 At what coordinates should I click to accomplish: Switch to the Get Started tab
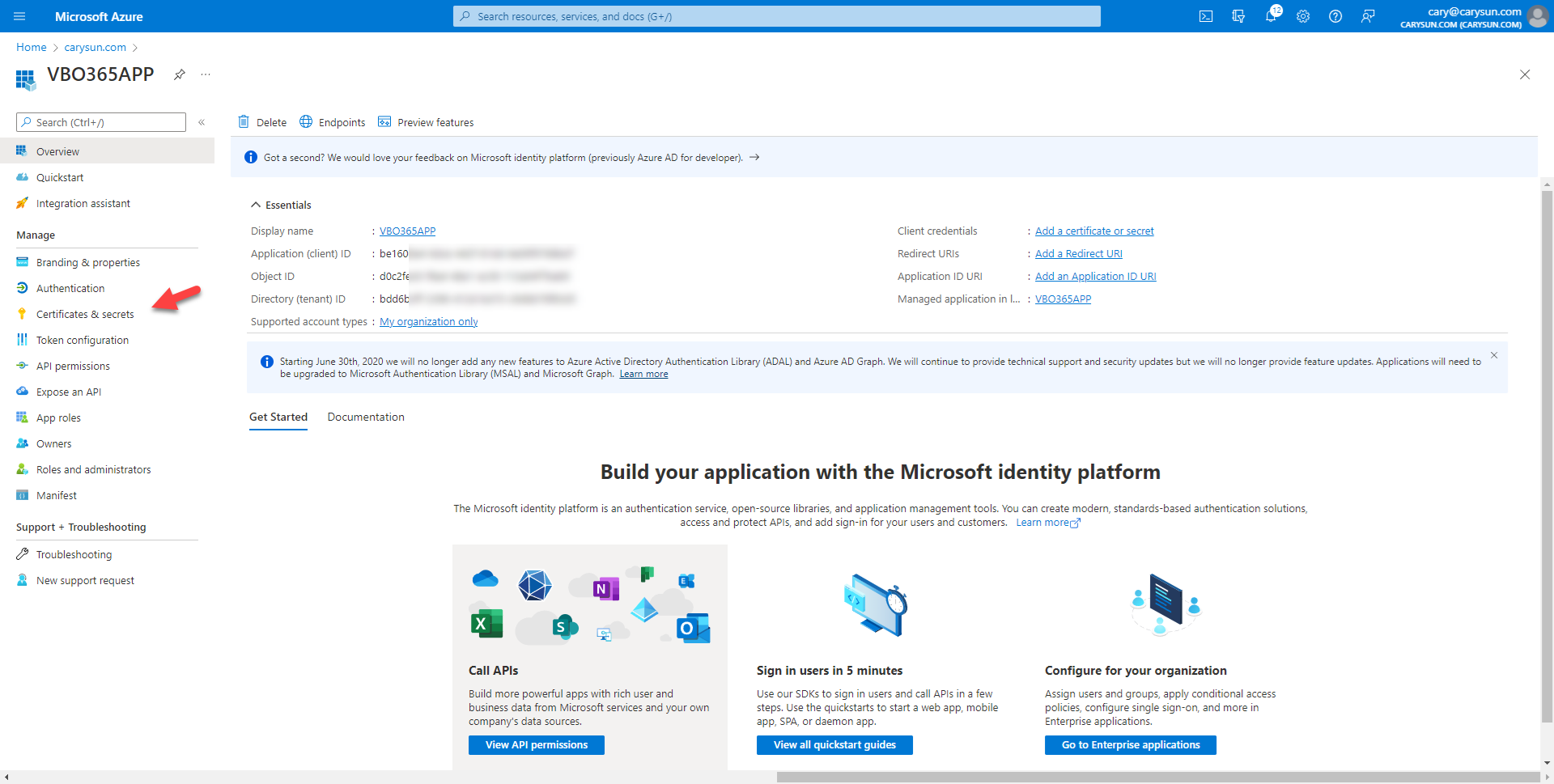tap(278, 417)
